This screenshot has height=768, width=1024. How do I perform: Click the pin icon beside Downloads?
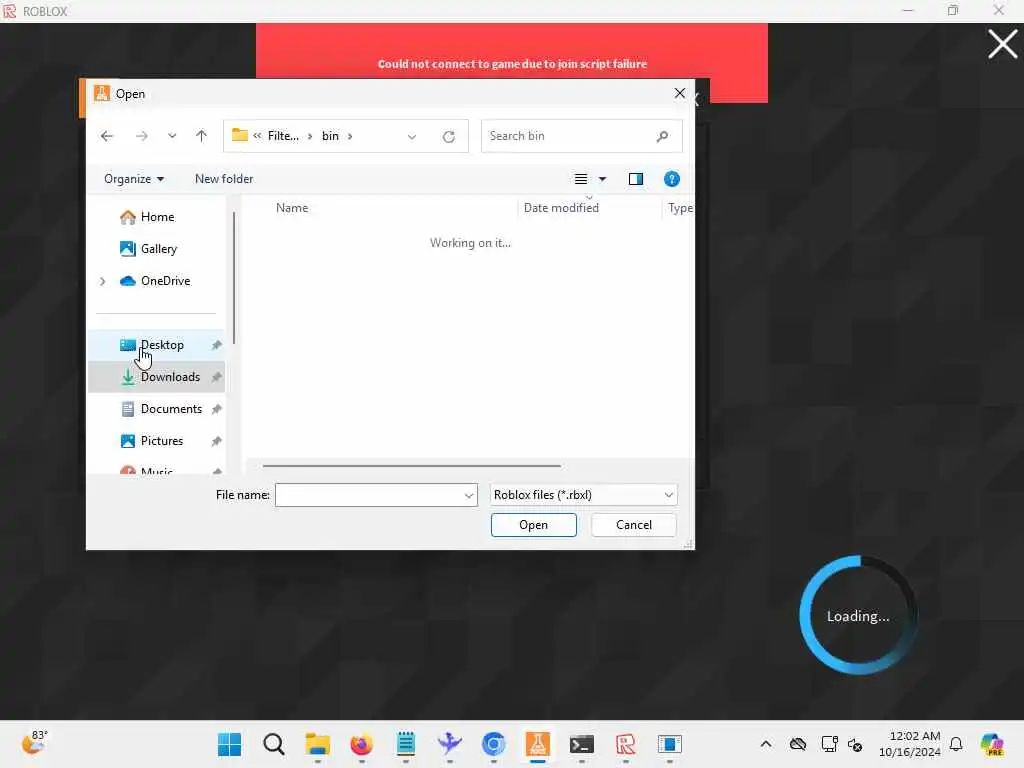(x=216, y=377)
